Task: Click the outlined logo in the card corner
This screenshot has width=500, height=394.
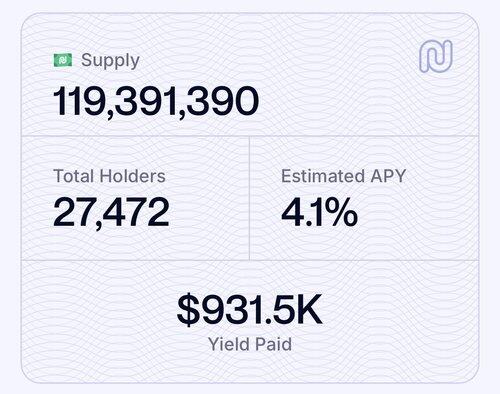Action: click(x=436, y=56)
